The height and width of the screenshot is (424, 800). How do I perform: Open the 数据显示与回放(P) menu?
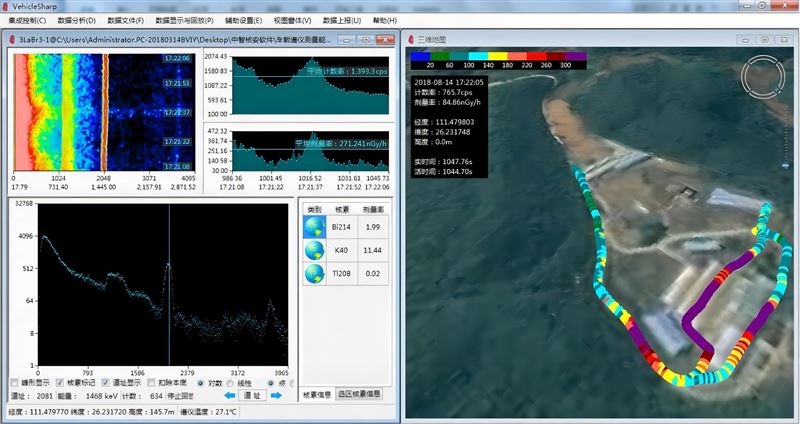pyautogui.click(x=184, y=20)
